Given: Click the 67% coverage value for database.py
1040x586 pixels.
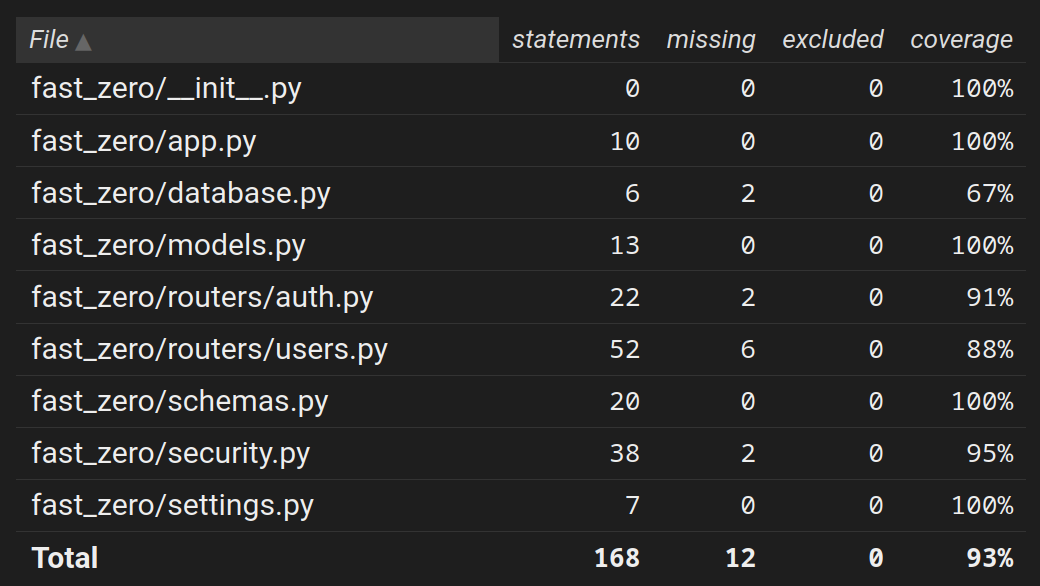Looking at the screenshot, I should pos(990,193).
